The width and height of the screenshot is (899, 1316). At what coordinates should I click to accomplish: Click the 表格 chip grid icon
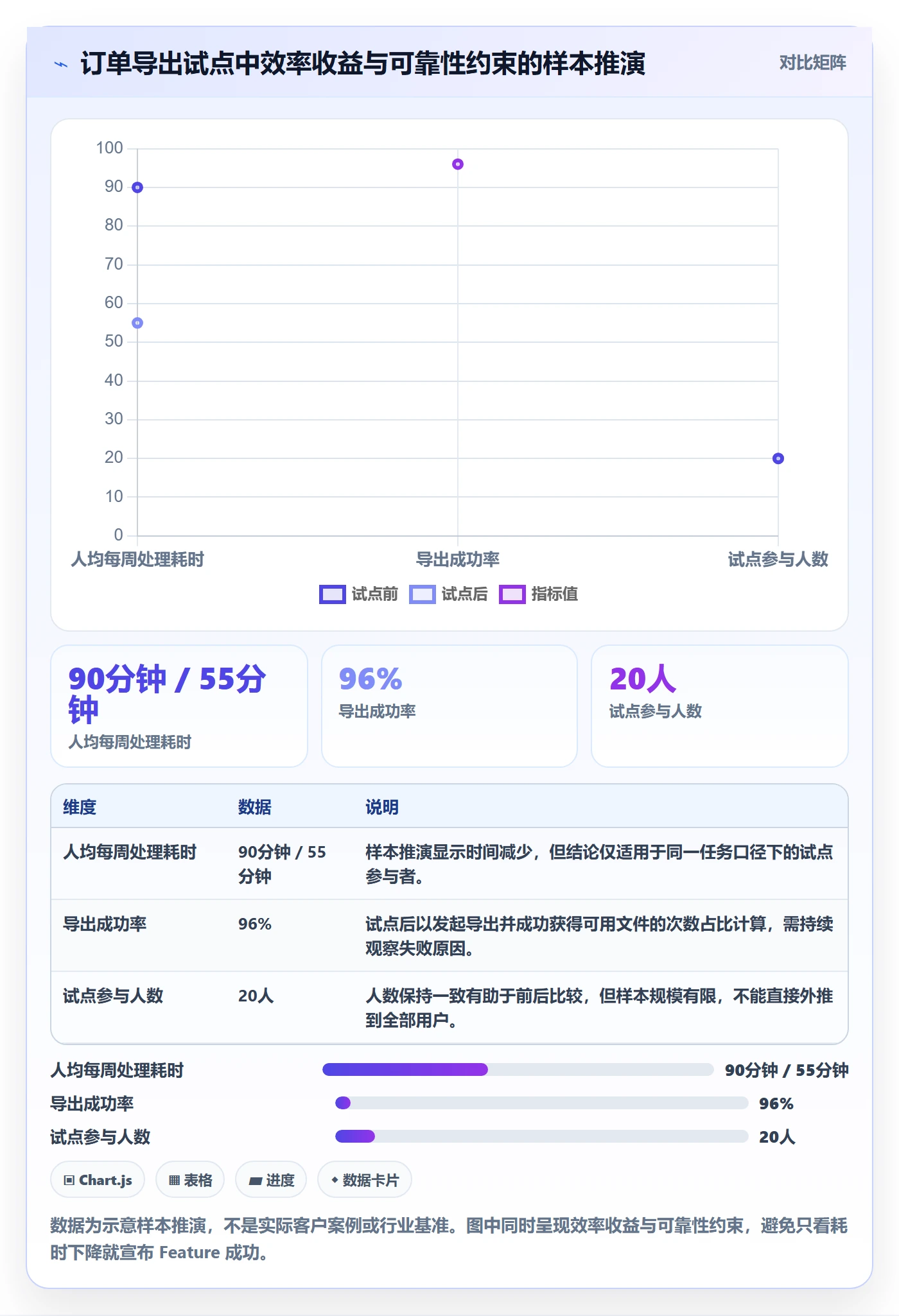tap(174, 1180)
